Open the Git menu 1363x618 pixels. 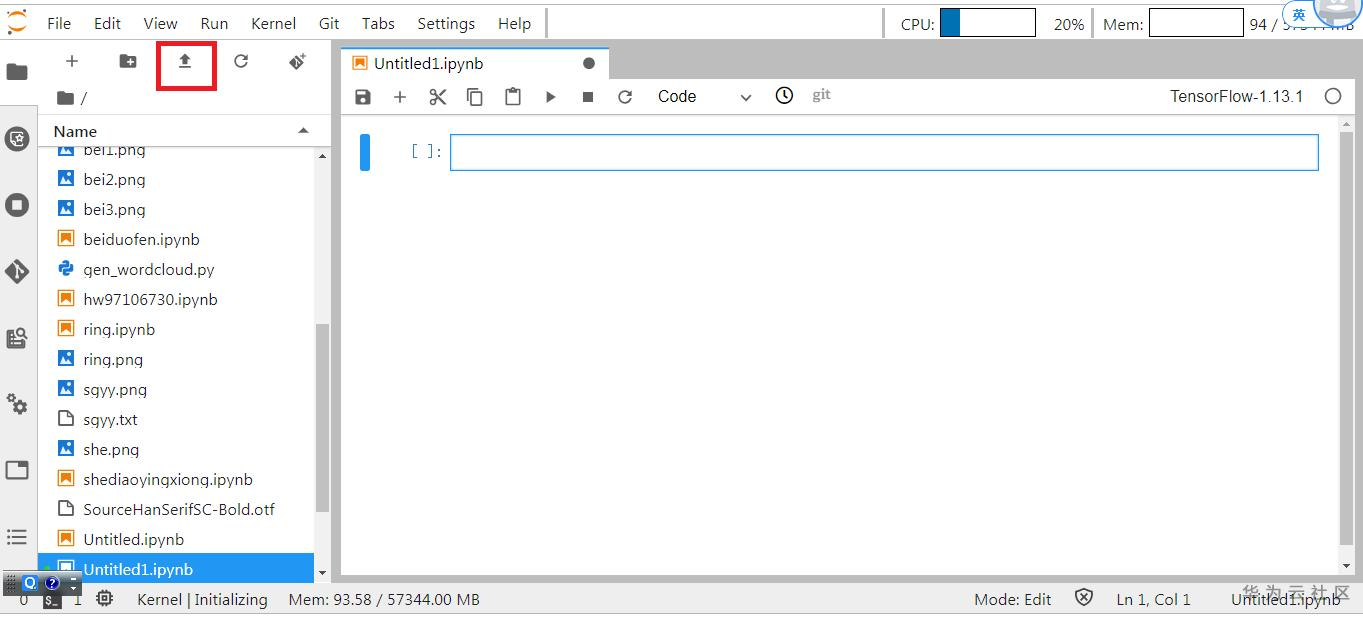(x=329, y=23)
